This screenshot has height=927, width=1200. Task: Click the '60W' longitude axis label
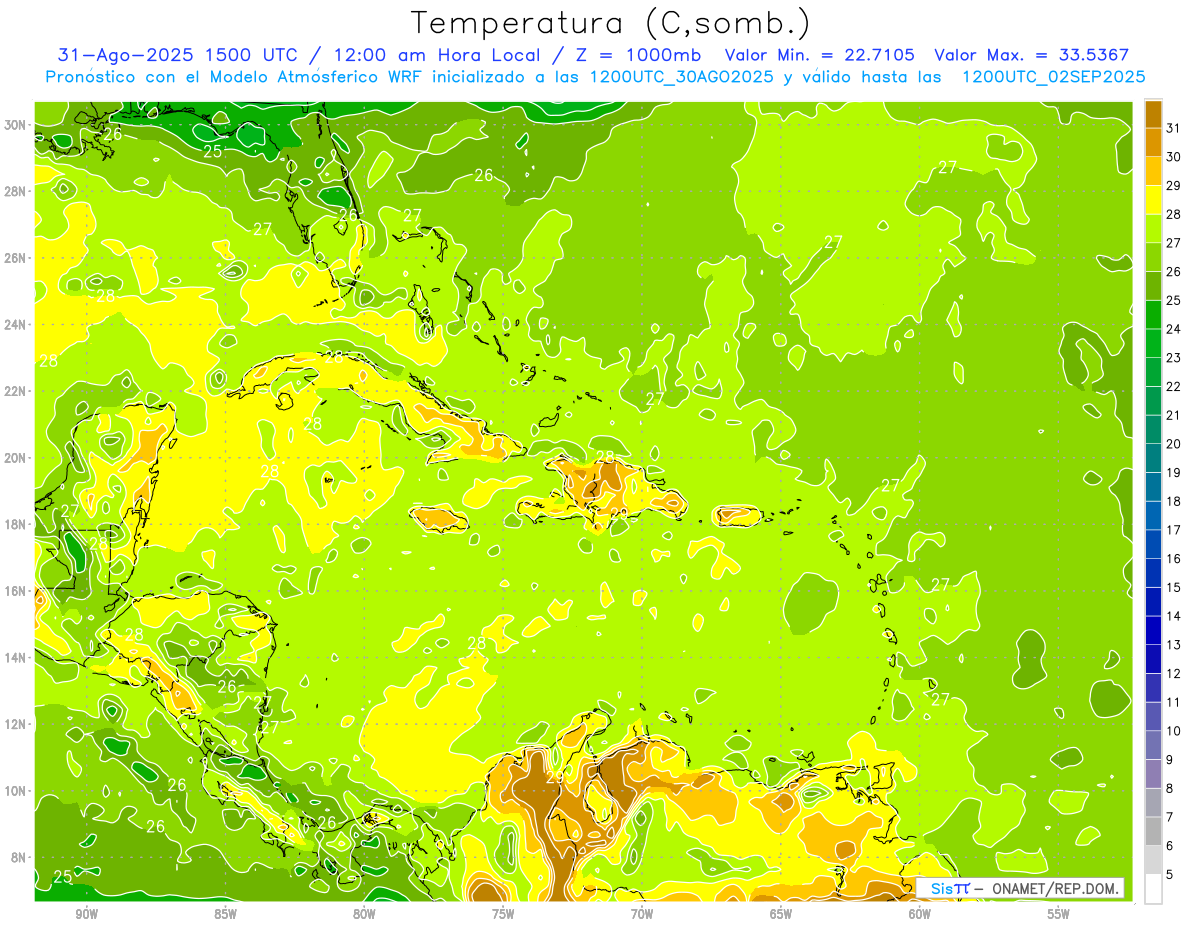click(x=920, y=914)
